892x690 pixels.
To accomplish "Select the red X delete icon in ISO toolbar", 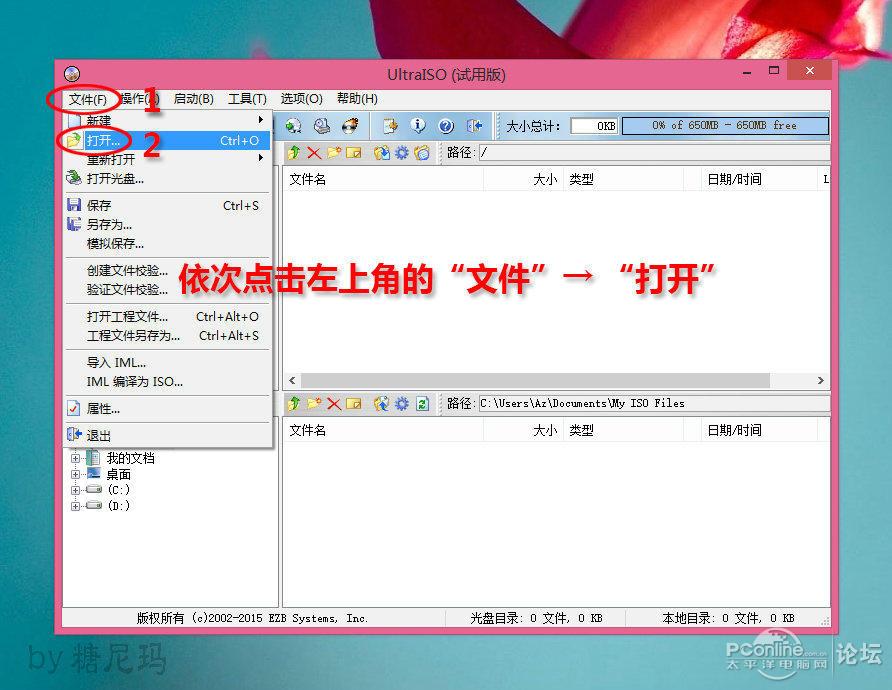I will [312, 153].
